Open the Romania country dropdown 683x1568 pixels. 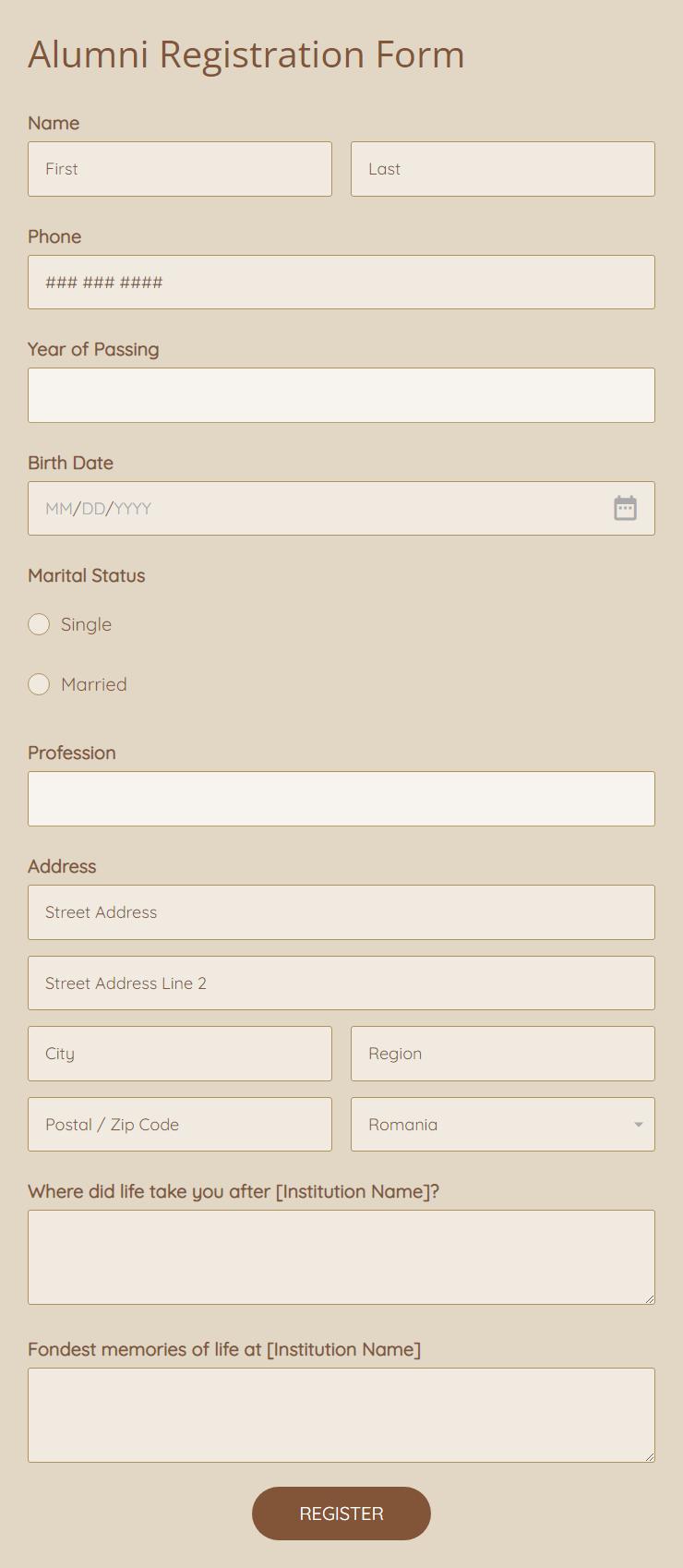point(502,1124)
